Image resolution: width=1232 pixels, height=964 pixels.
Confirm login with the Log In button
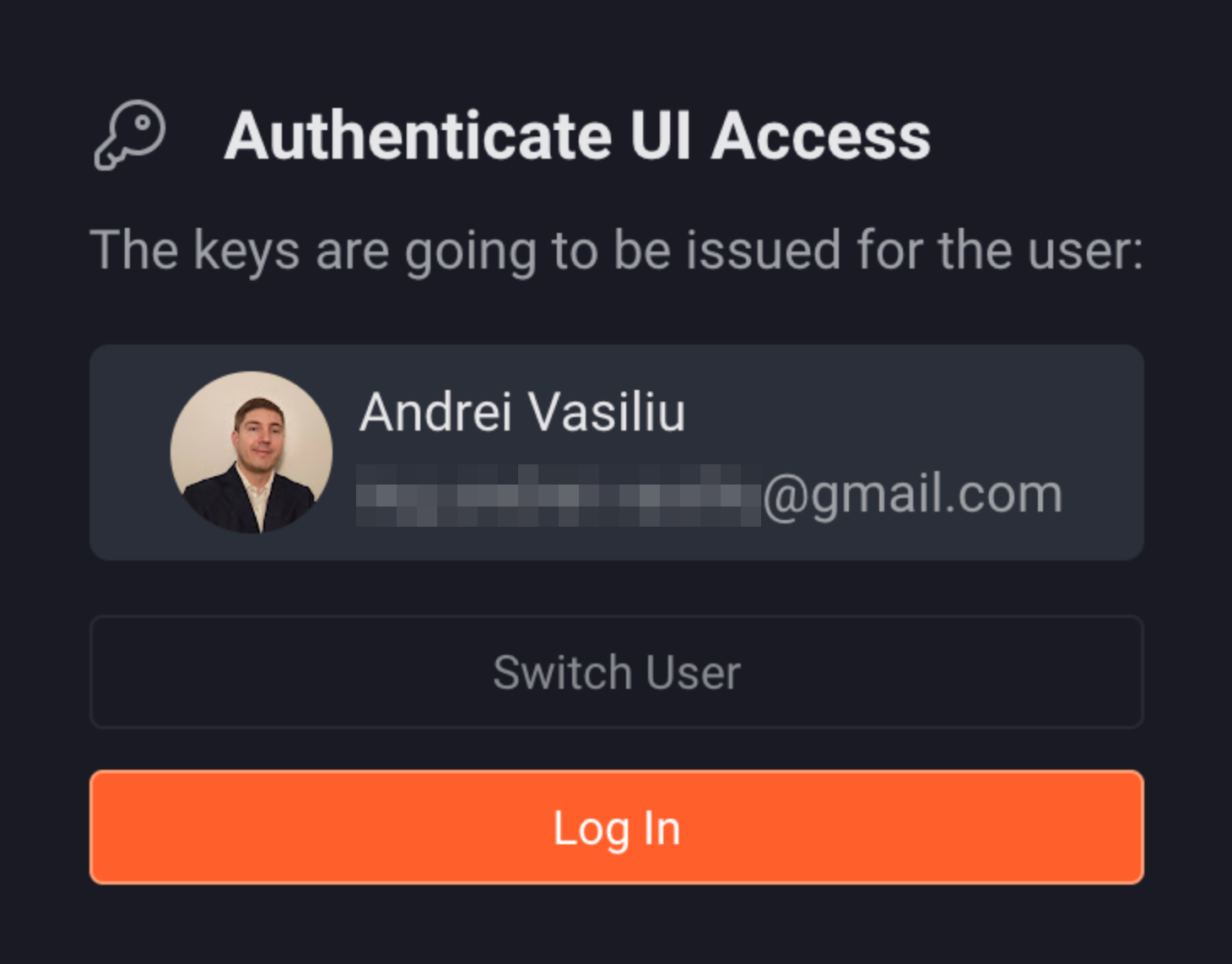click(x=616, y=828)
